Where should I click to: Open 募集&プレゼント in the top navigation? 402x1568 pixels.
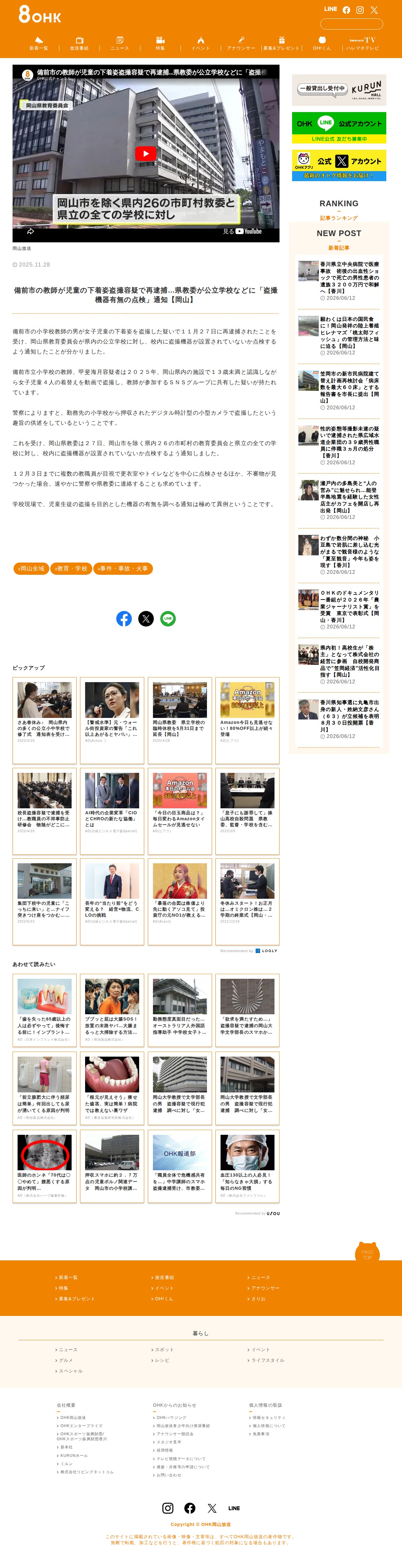(x=281, y=44)
